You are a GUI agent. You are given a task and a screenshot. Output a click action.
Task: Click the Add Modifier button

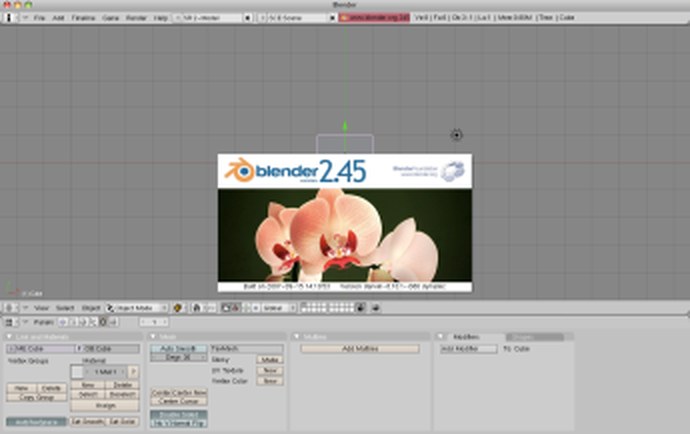[x=469, y=349]
